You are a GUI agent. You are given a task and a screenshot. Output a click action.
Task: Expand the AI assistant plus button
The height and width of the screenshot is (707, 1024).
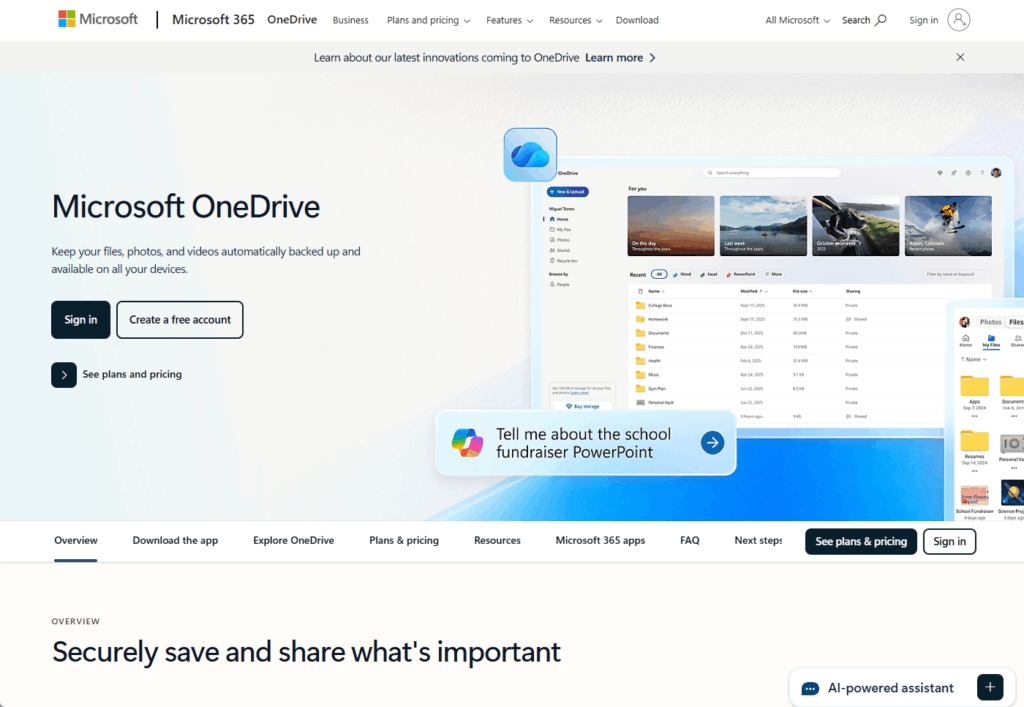[990, 687]
